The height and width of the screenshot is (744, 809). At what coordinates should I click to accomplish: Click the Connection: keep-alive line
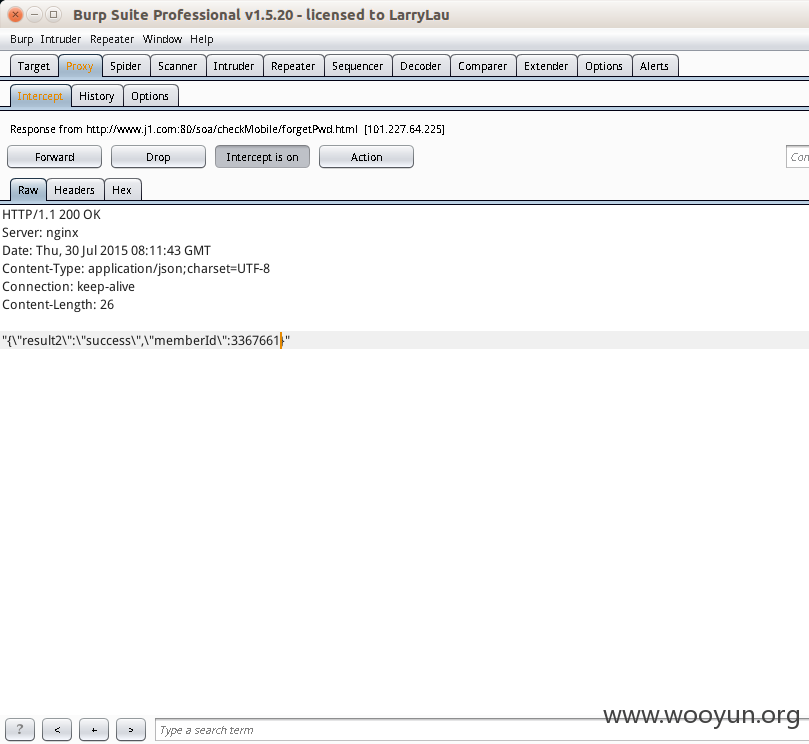pyautogui.click(x=68, y=287)
